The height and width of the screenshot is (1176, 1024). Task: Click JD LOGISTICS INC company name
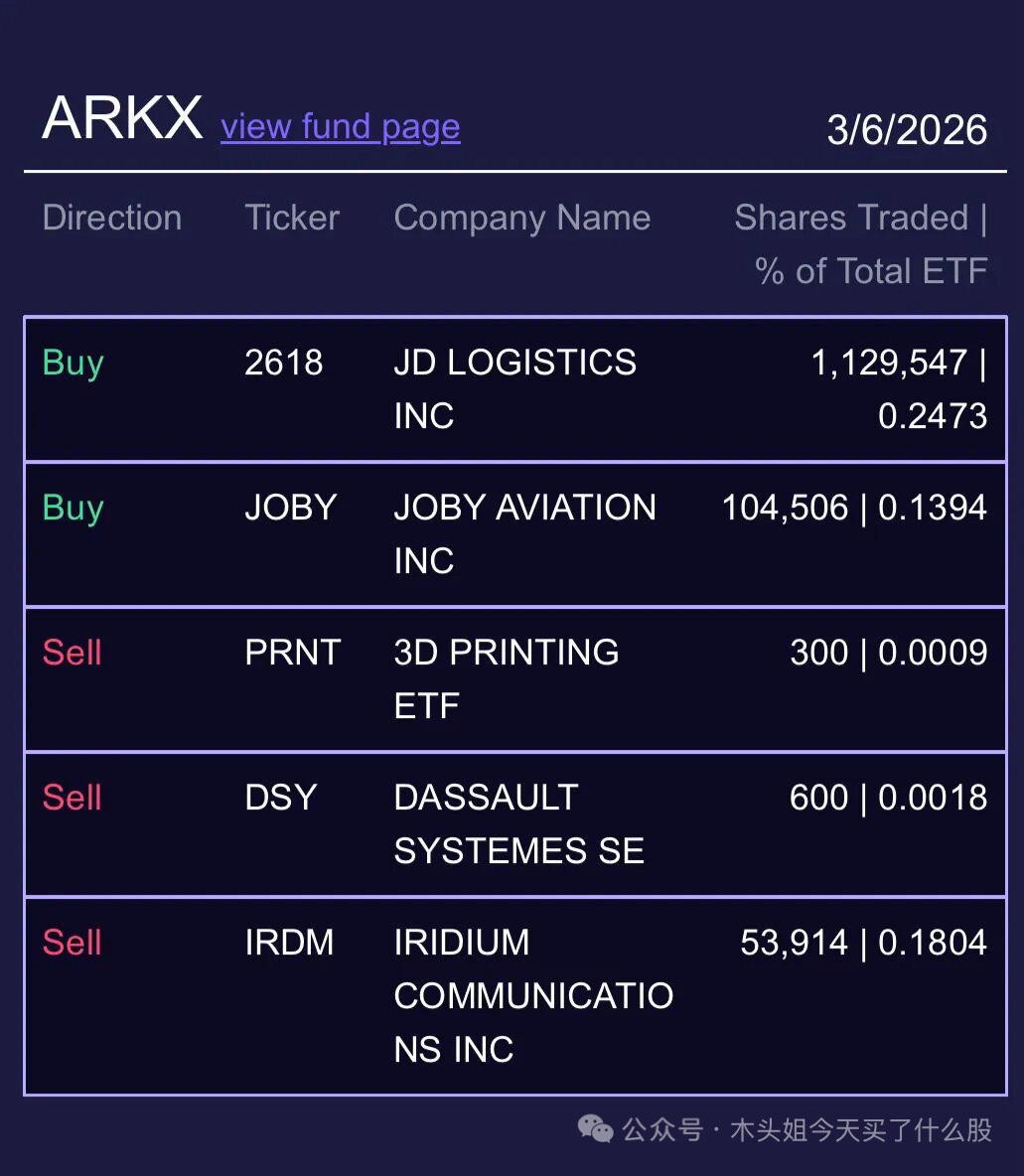[515, 388]
